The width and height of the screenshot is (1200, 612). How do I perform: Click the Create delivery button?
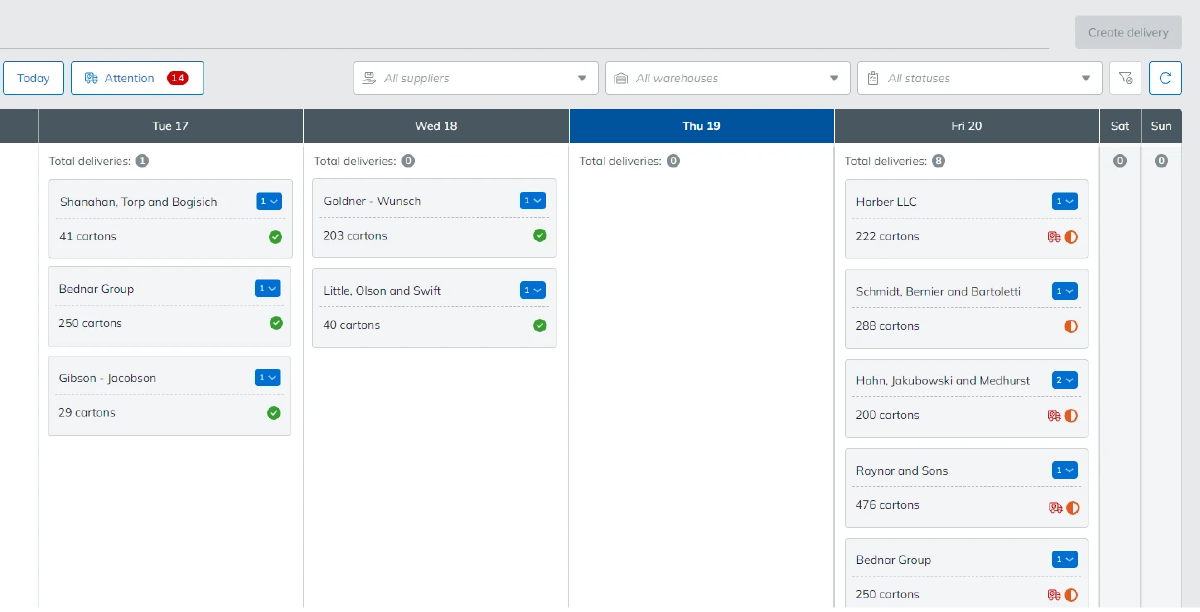[x=1128, y=32]
